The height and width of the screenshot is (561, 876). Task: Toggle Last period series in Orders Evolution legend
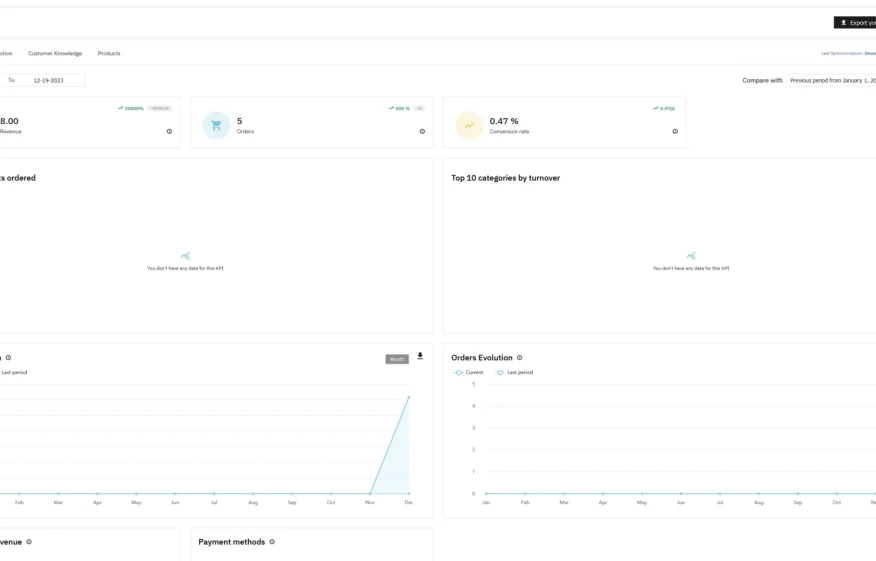(x=515, y=372)
